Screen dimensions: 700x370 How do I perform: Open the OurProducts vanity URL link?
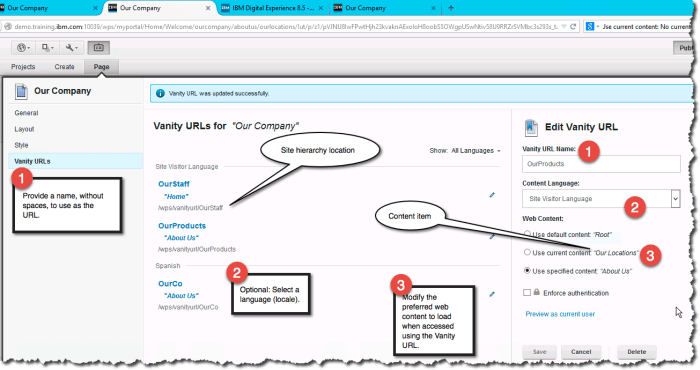tap(182, 226)
